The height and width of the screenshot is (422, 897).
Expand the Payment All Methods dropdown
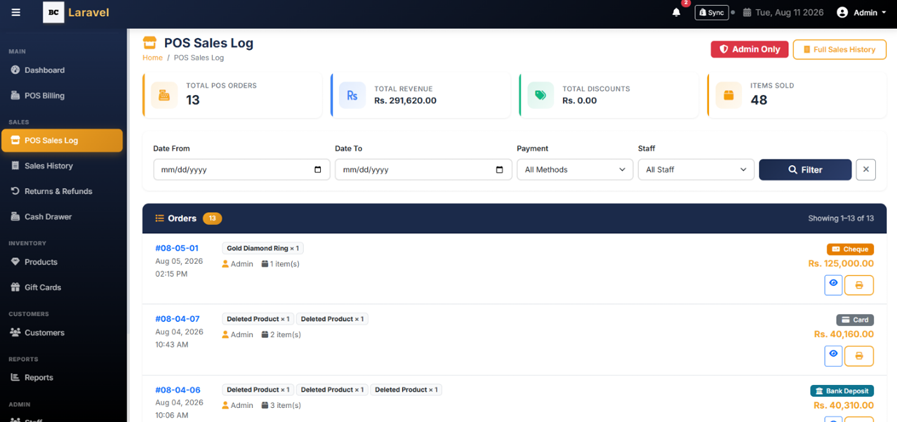click(575, 170)
